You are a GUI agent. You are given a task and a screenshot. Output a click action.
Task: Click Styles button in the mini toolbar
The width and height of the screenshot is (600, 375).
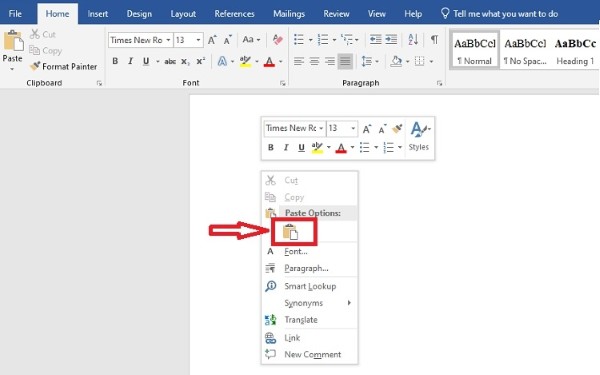point(419,136)
